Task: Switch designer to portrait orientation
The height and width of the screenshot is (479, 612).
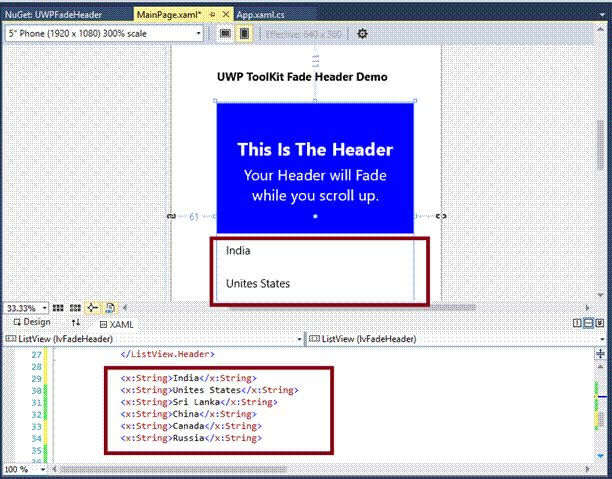Action: 244,34
